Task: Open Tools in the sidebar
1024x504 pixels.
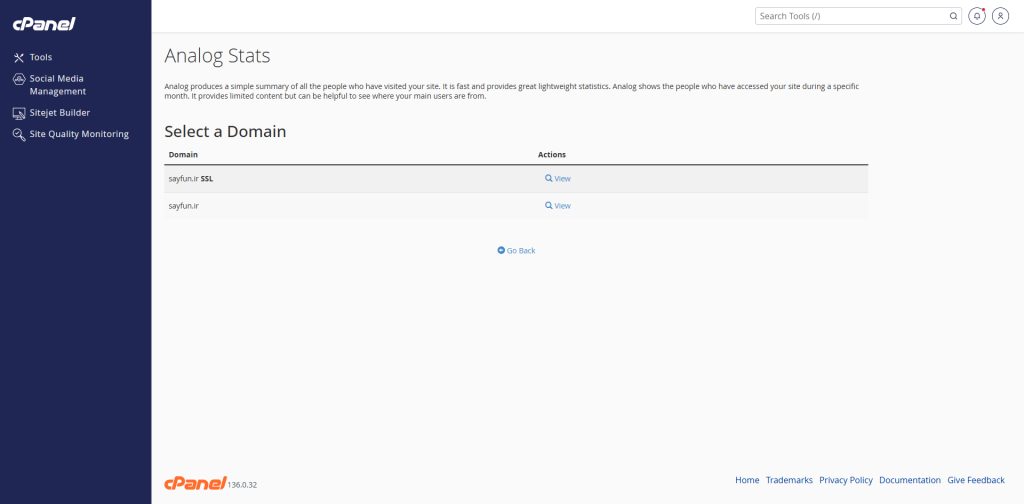Action: [x=40, y=57]
